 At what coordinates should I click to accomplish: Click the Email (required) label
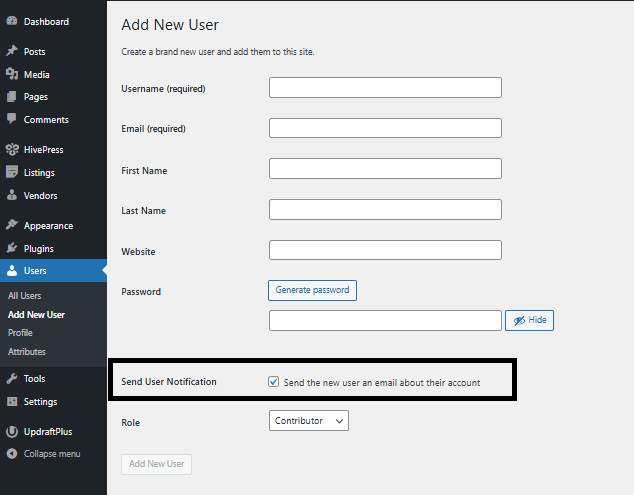(154, 129)
